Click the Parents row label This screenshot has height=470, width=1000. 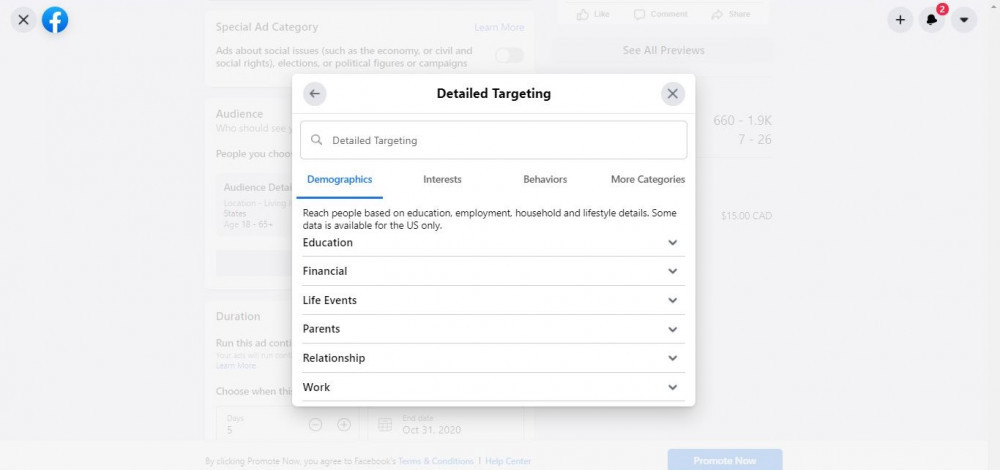321,329
